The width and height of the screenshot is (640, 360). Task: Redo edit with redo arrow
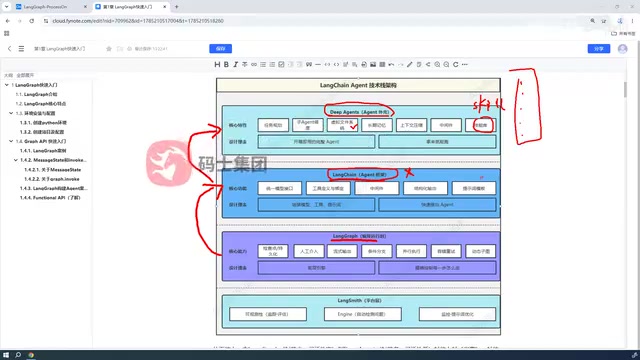tap(400, 64)
